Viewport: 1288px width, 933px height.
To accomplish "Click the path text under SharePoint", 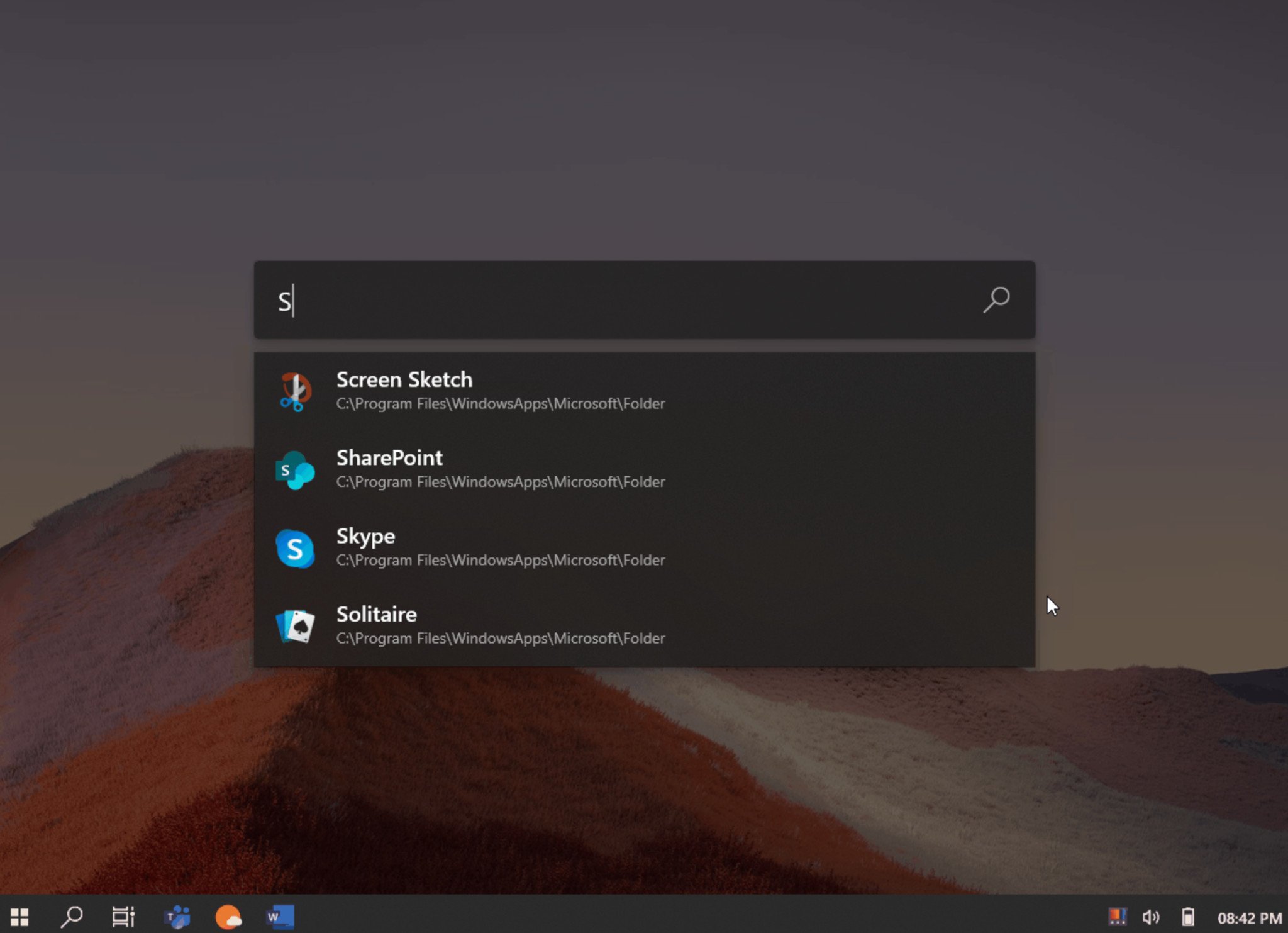I will click(501, 482).
